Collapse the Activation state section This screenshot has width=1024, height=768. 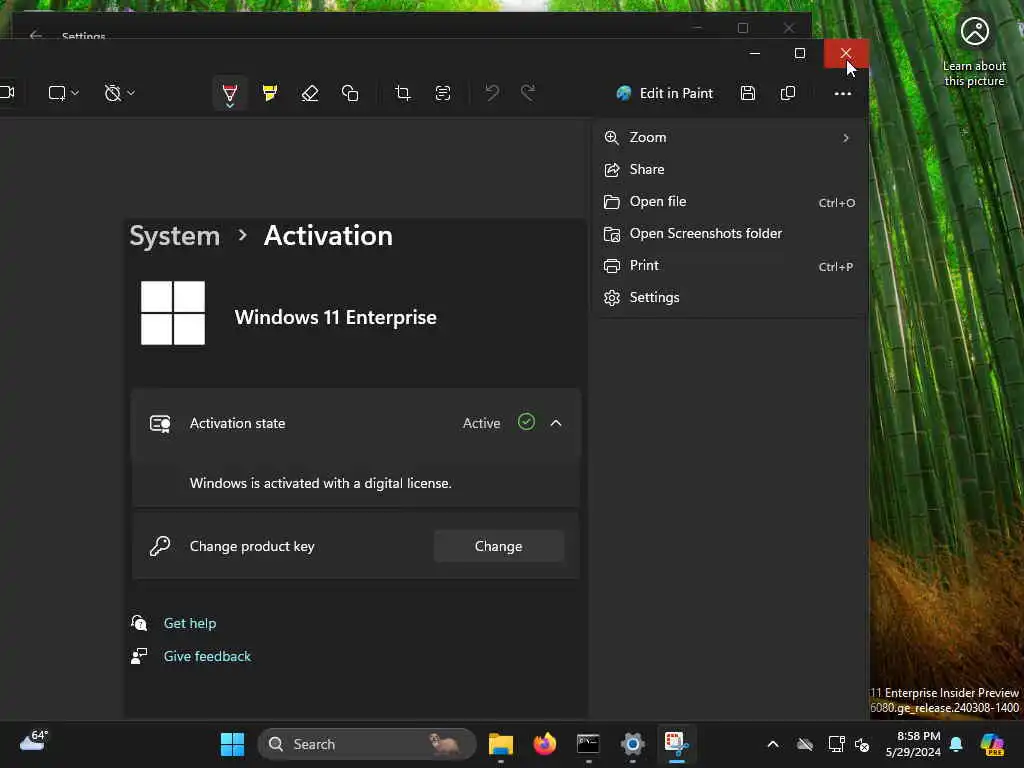556,423
